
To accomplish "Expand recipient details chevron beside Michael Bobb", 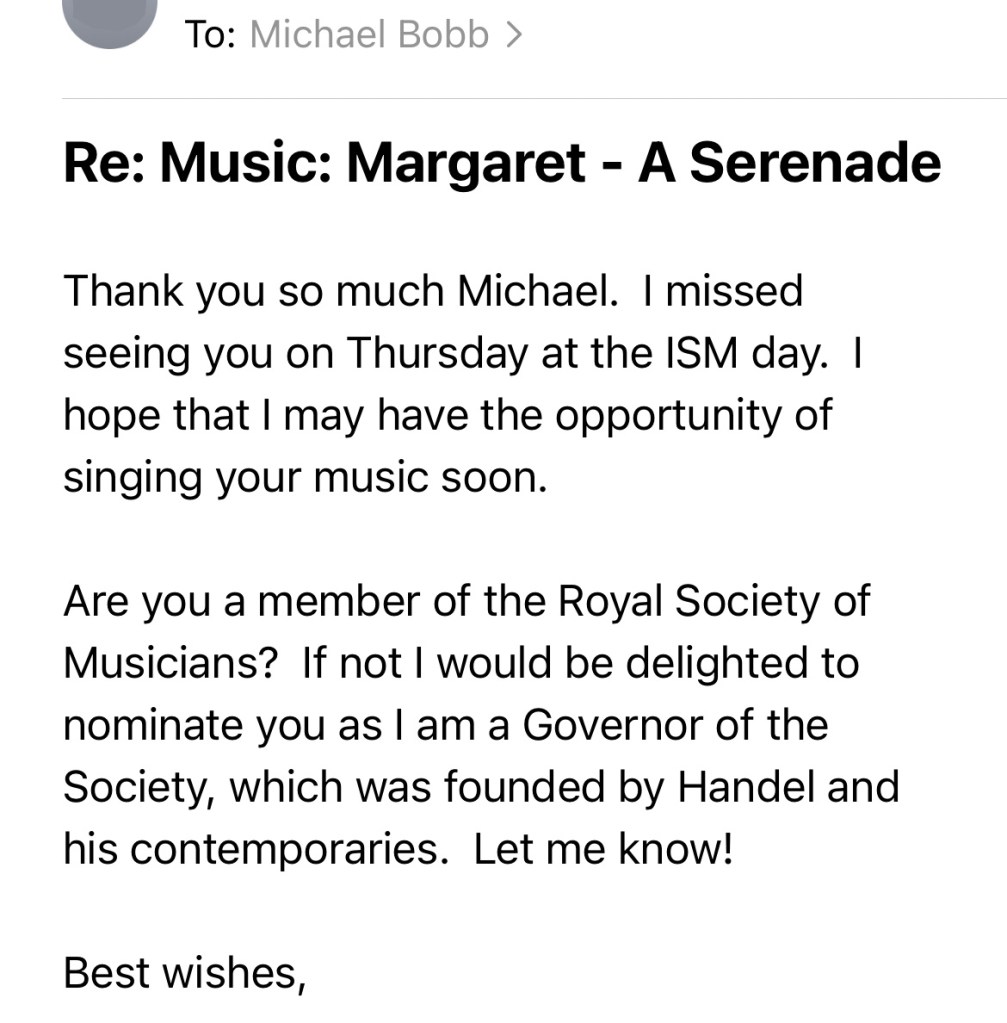I will pyautogui.click(x=514, y=35).
